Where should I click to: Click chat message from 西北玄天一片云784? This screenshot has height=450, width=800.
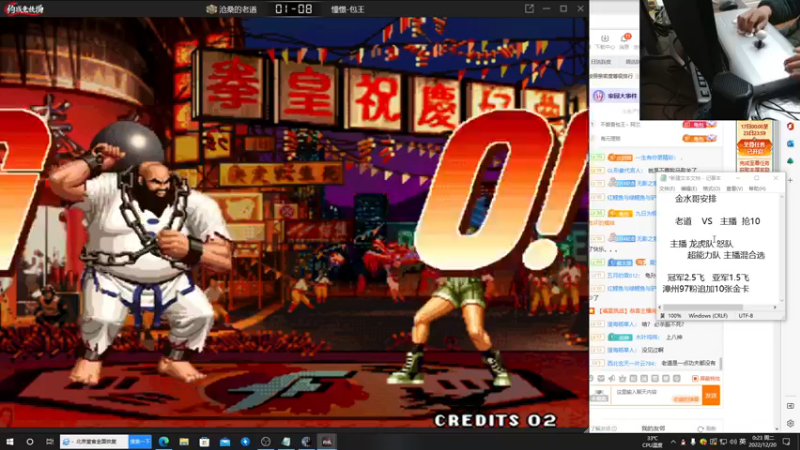point(661,363)
